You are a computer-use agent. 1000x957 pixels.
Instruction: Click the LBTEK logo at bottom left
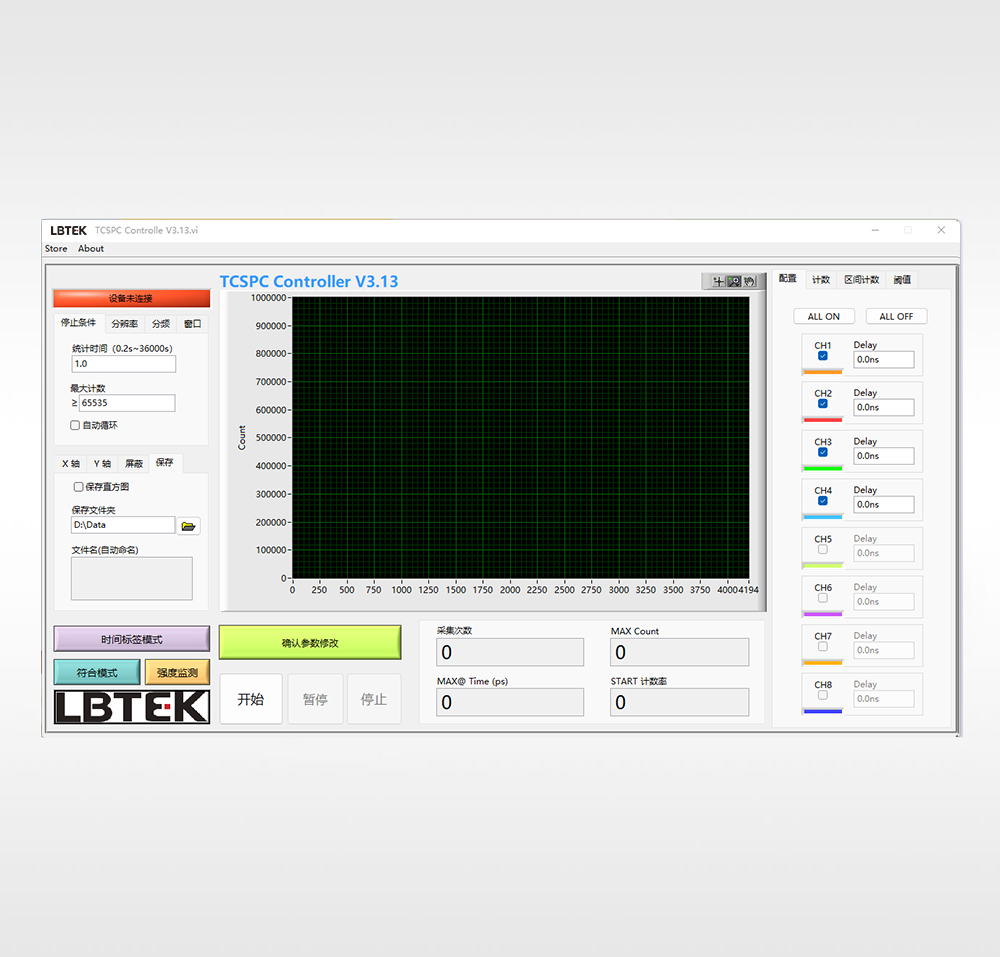[x=132, y=707]
